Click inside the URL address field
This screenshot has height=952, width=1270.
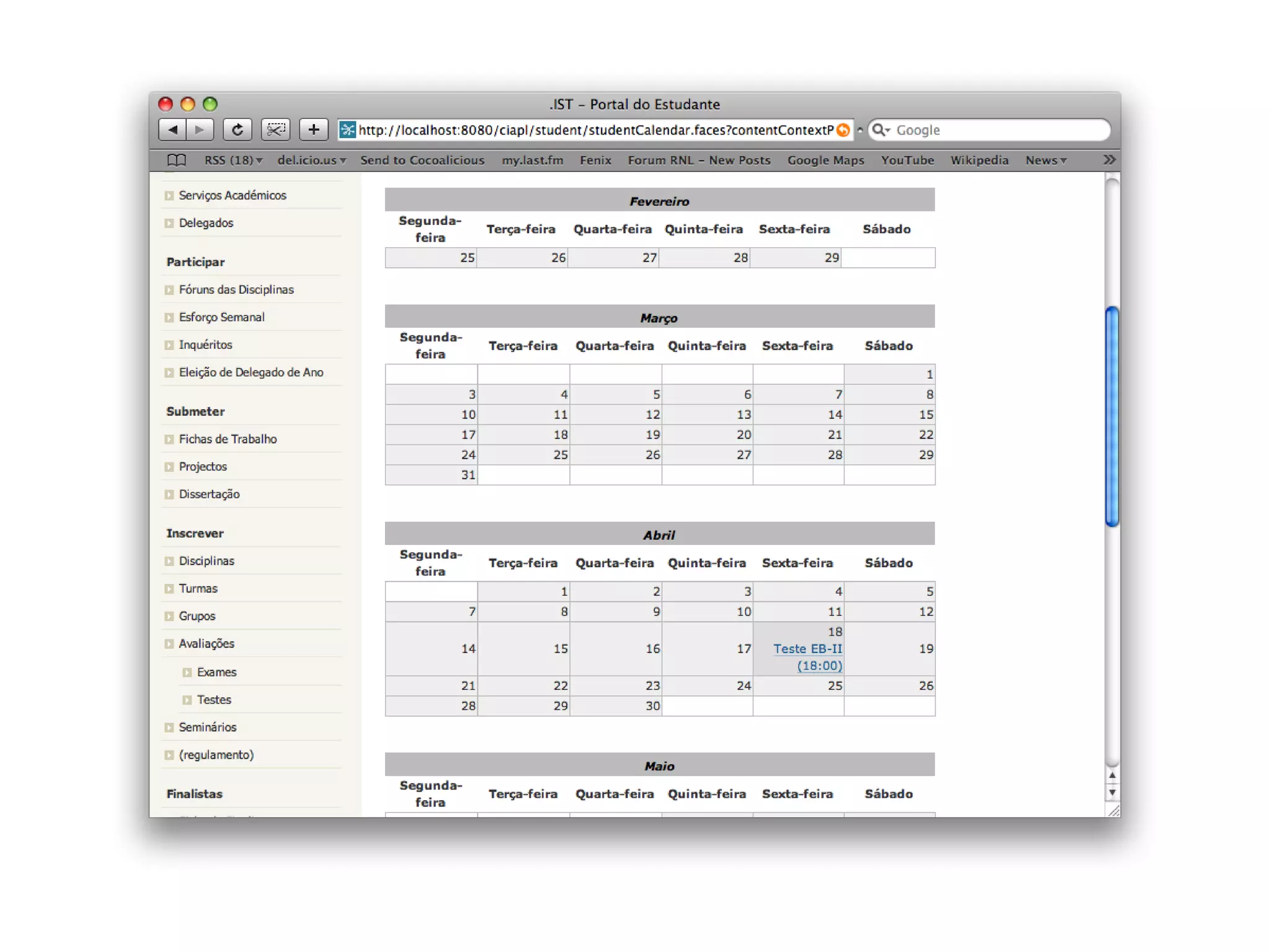[x=595, y=130]
